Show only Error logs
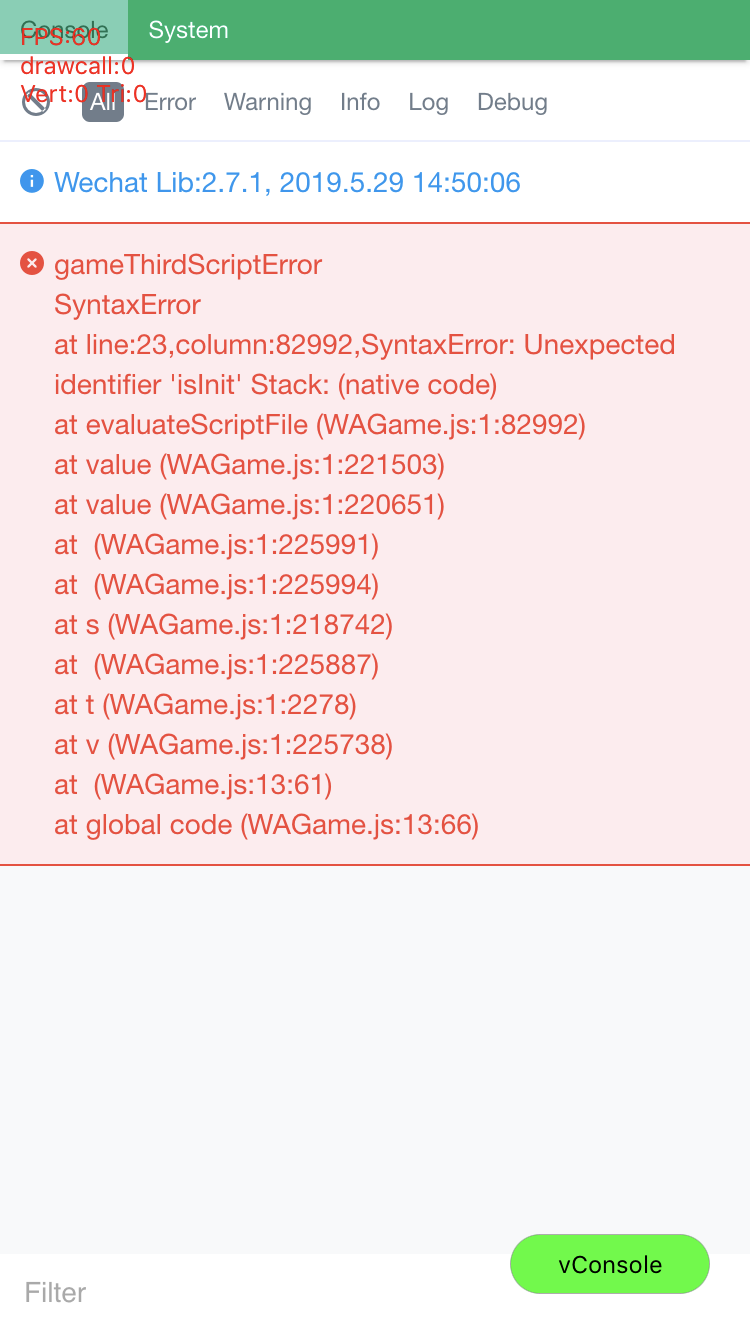This screenshot has width=750, height=1334. point(170,102)
